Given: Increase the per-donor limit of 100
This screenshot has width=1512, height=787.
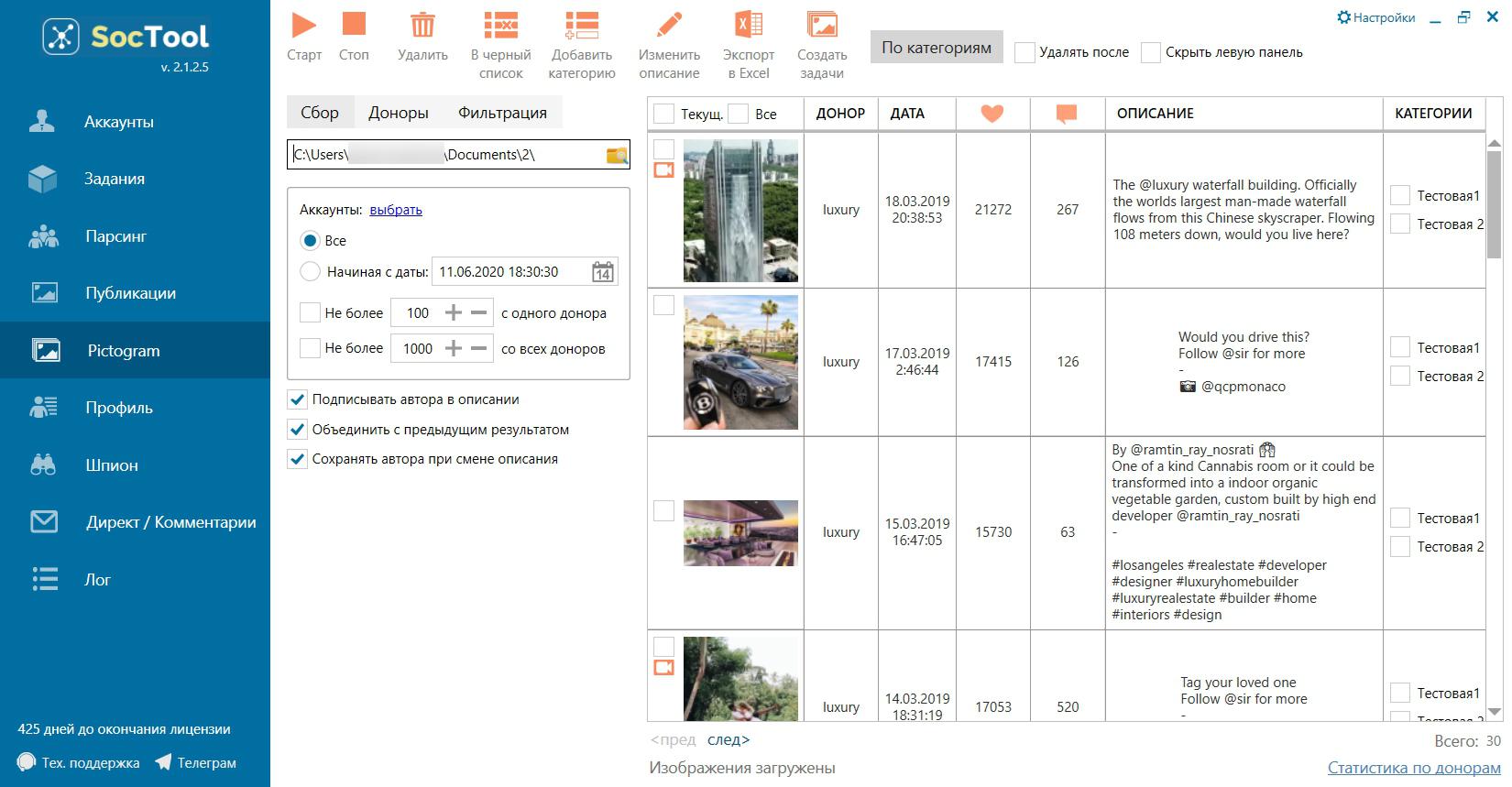Looking at the screenshot, I should click(x=453, y=312).
